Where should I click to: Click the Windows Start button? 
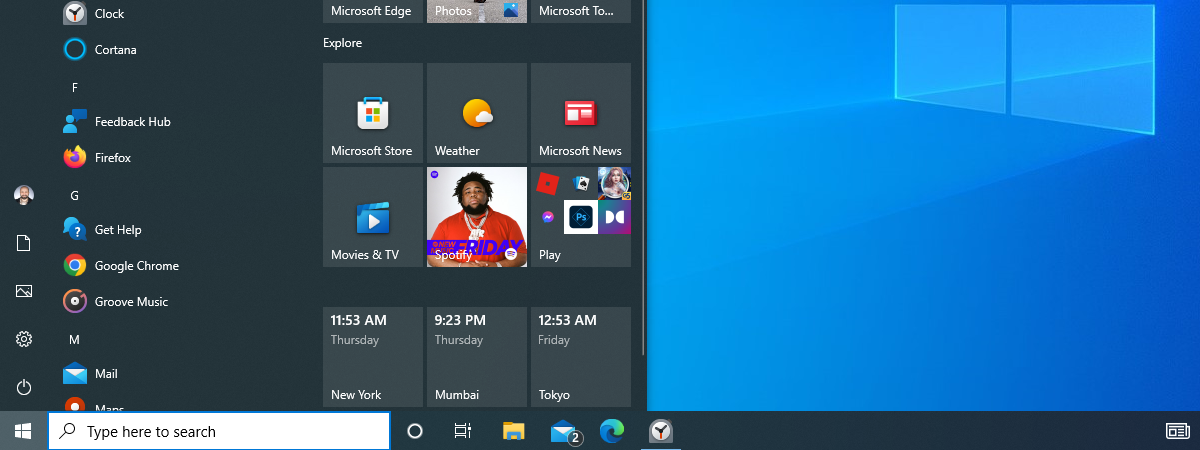pyautogui.click(x=24, y=431)
